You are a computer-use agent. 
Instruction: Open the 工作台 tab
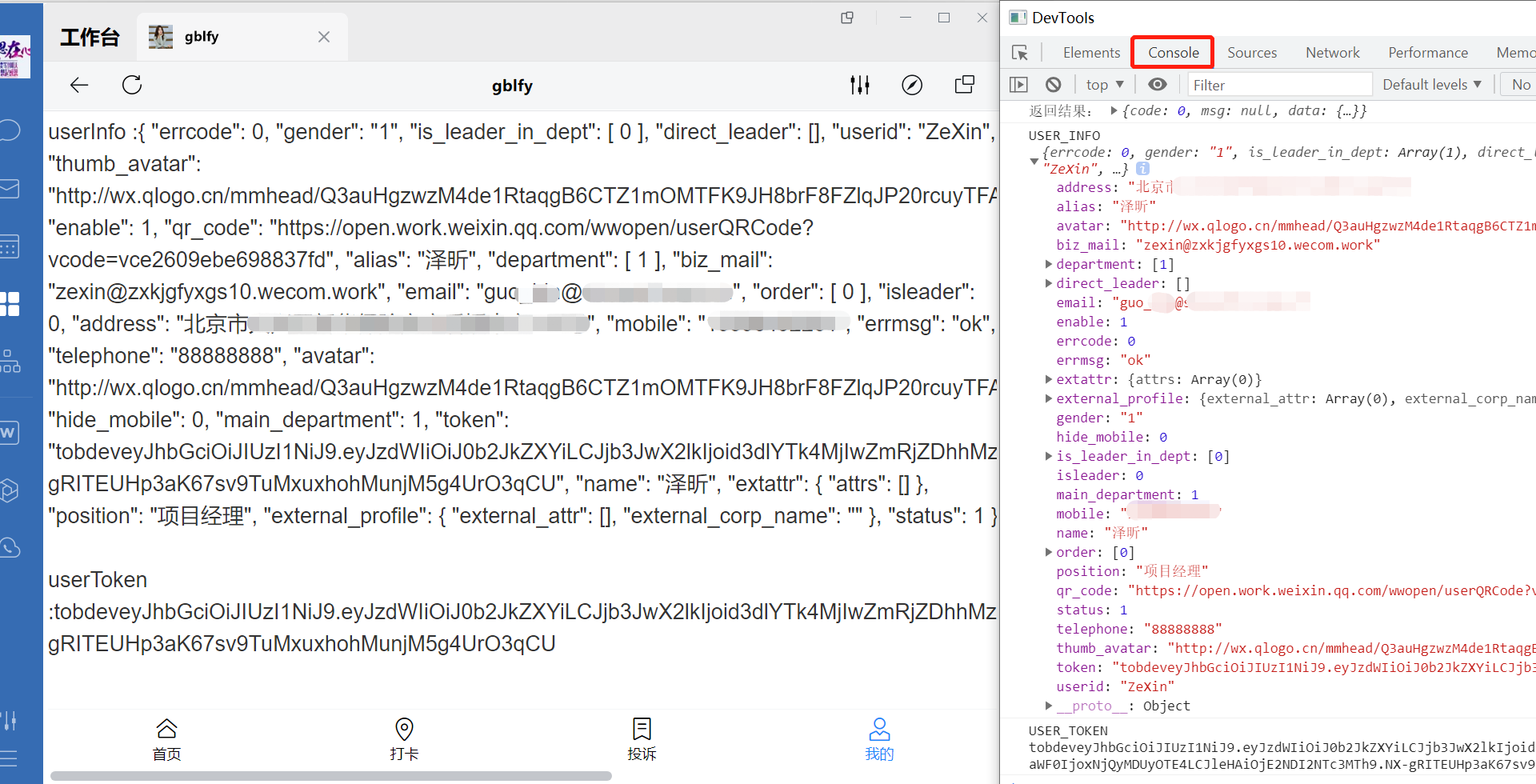point(90,37)
